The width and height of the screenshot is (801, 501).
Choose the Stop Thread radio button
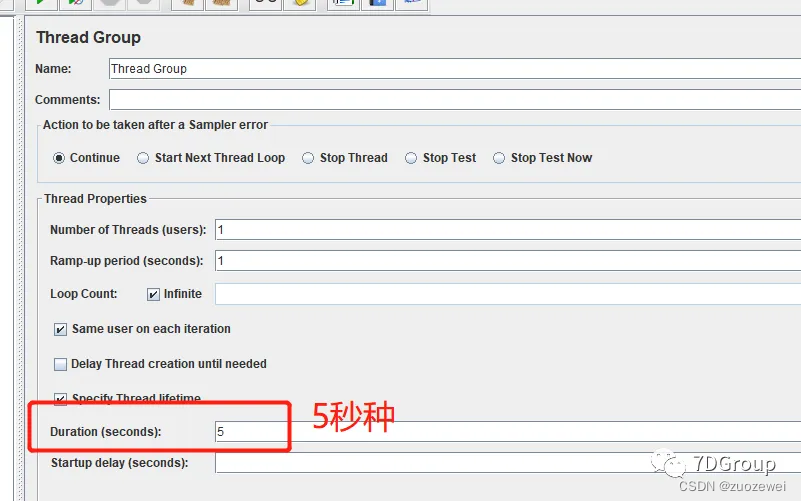tap(308, 158)
